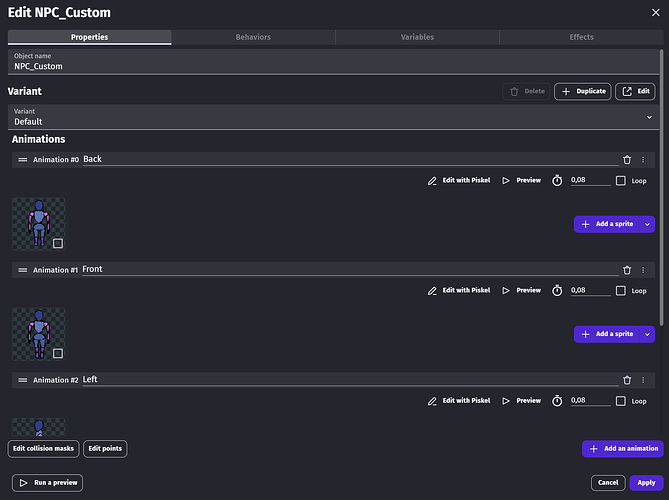Viewport: 669px width, 500px height.
Task: Tick the checkbox on Front sprite thumbnail
Action: pyautogui.click(x=58, y=354)
